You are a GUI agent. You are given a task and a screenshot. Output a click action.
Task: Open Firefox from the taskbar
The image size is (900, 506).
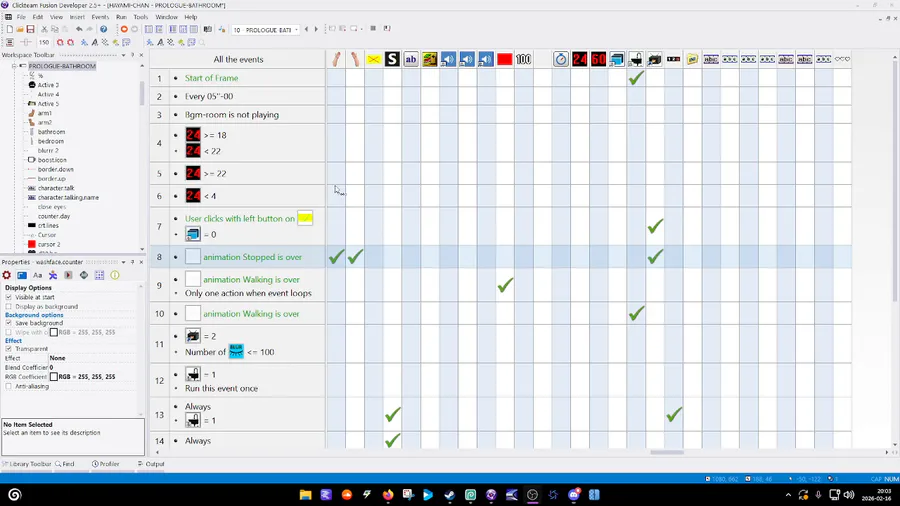pos(388,495)
